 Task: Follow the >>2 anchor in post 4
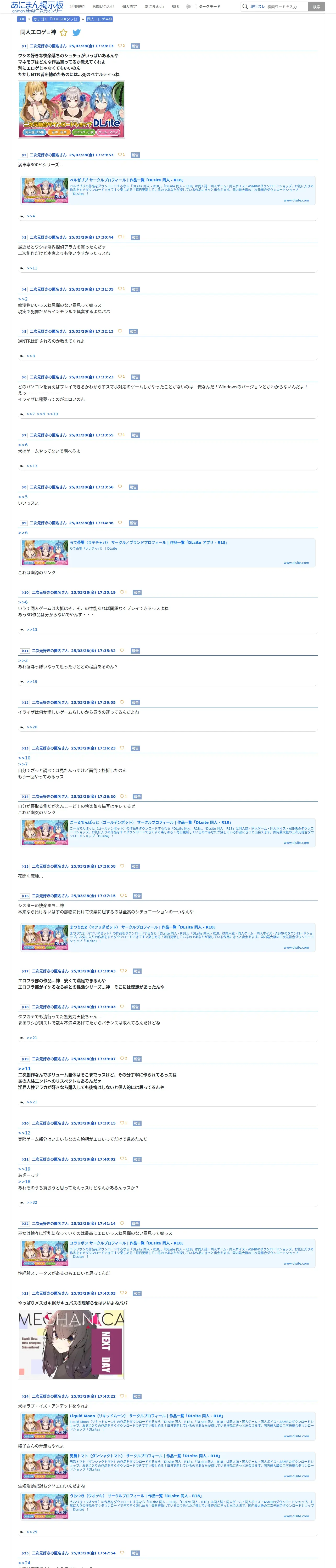coord(23,299)
